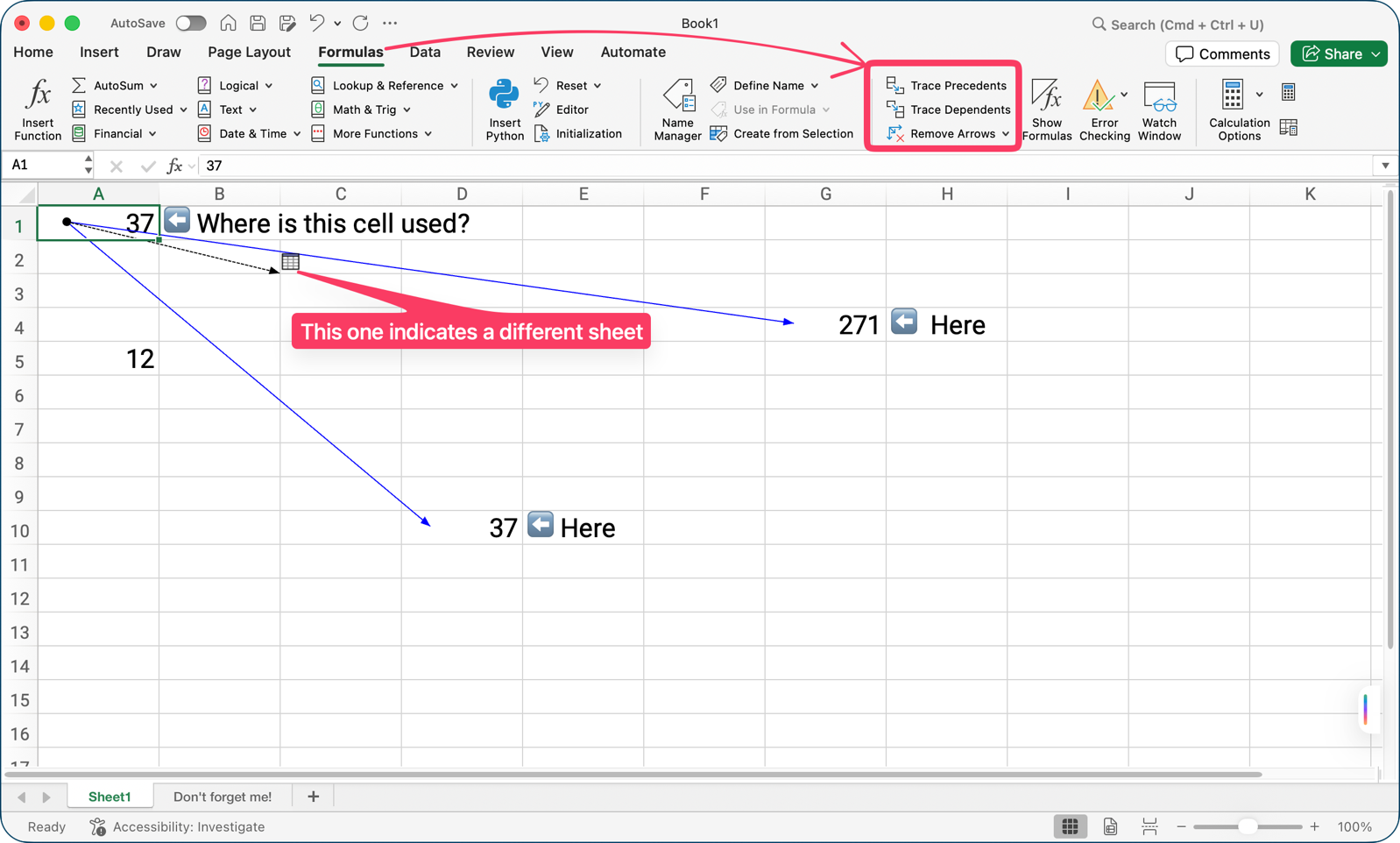1400x843 pixels.
Task: Click the Comments button
Action: pyautogui.click(x=1222, y=53)
